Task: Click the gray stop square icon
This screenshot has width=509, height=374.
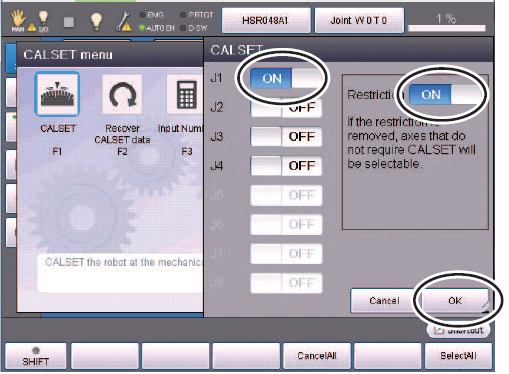Action: (x=69, y=22)
